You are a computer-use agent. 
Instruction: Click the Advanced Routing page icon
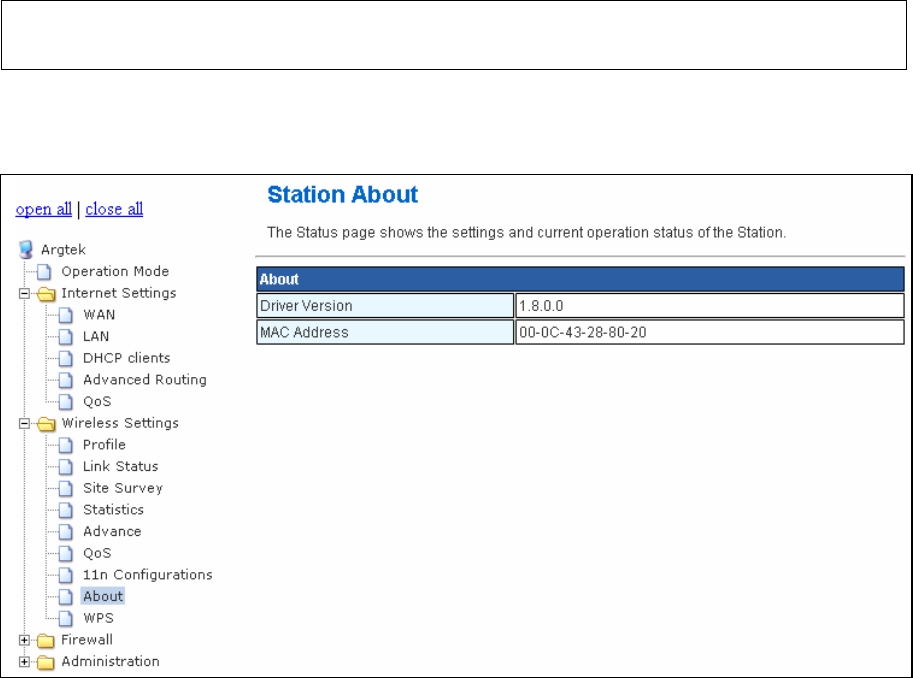pos(66,380)
